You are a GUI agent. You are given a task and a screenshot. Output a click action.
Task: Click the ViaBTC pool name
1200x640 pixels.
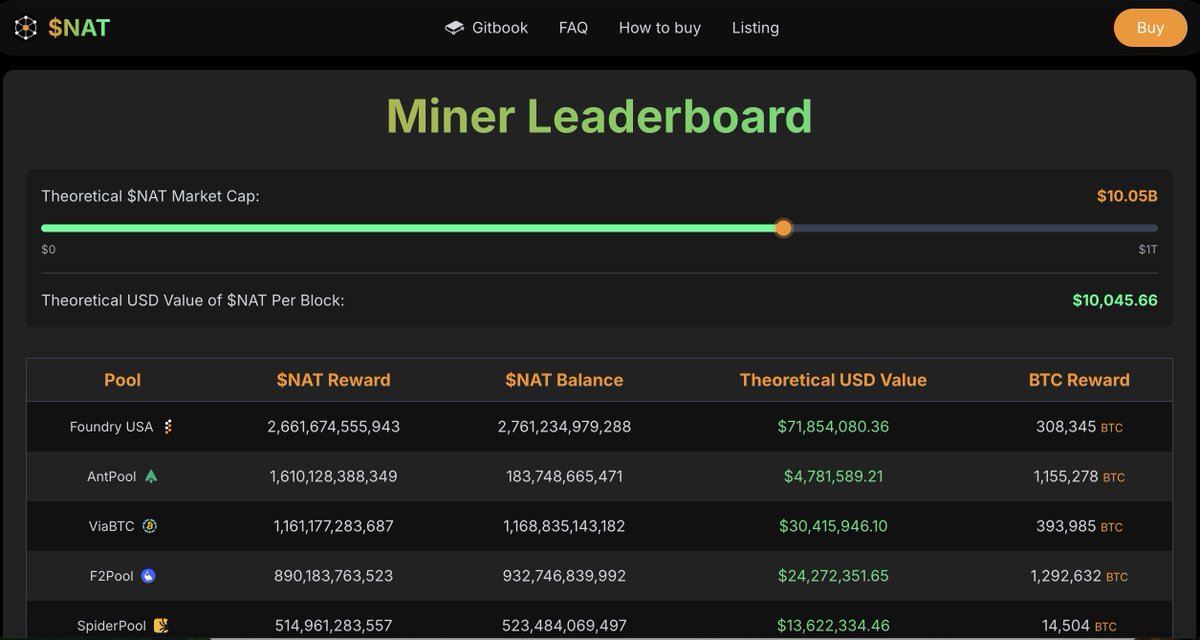coord(112,526)
